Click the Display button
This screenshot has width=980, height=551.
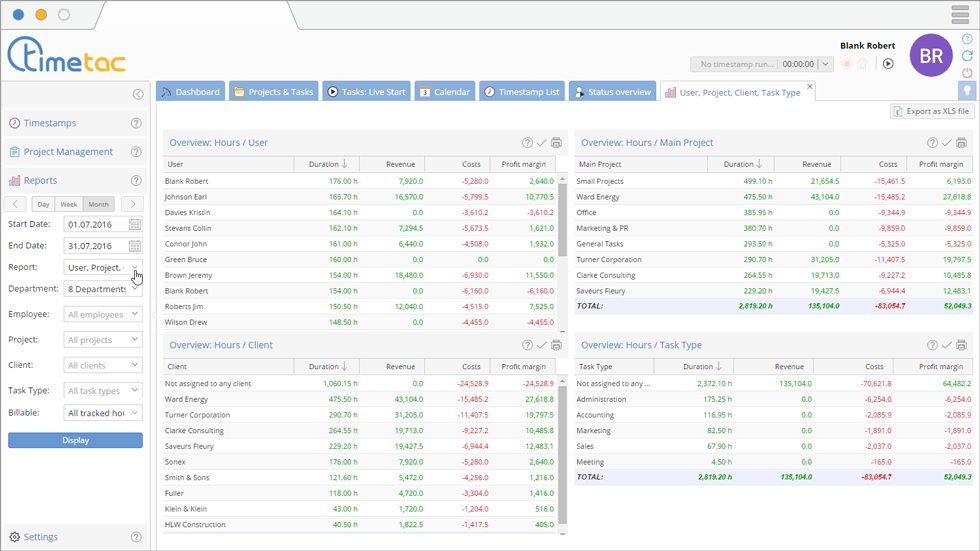pos(75,440)
